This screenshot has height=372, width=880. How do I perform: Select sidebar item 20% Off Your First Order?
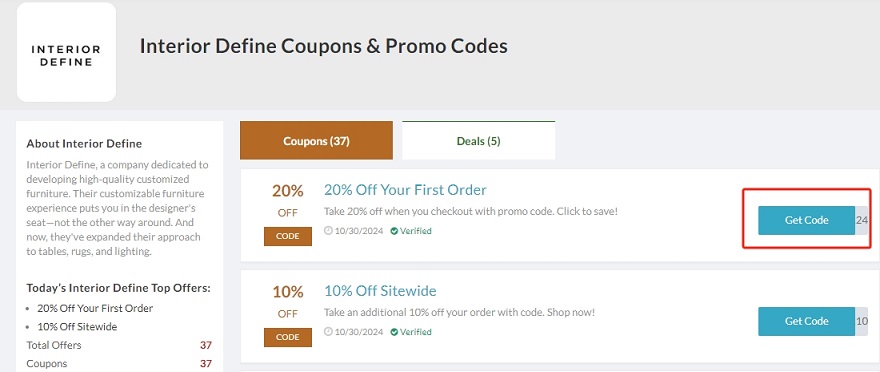click(x=95, y=308)
